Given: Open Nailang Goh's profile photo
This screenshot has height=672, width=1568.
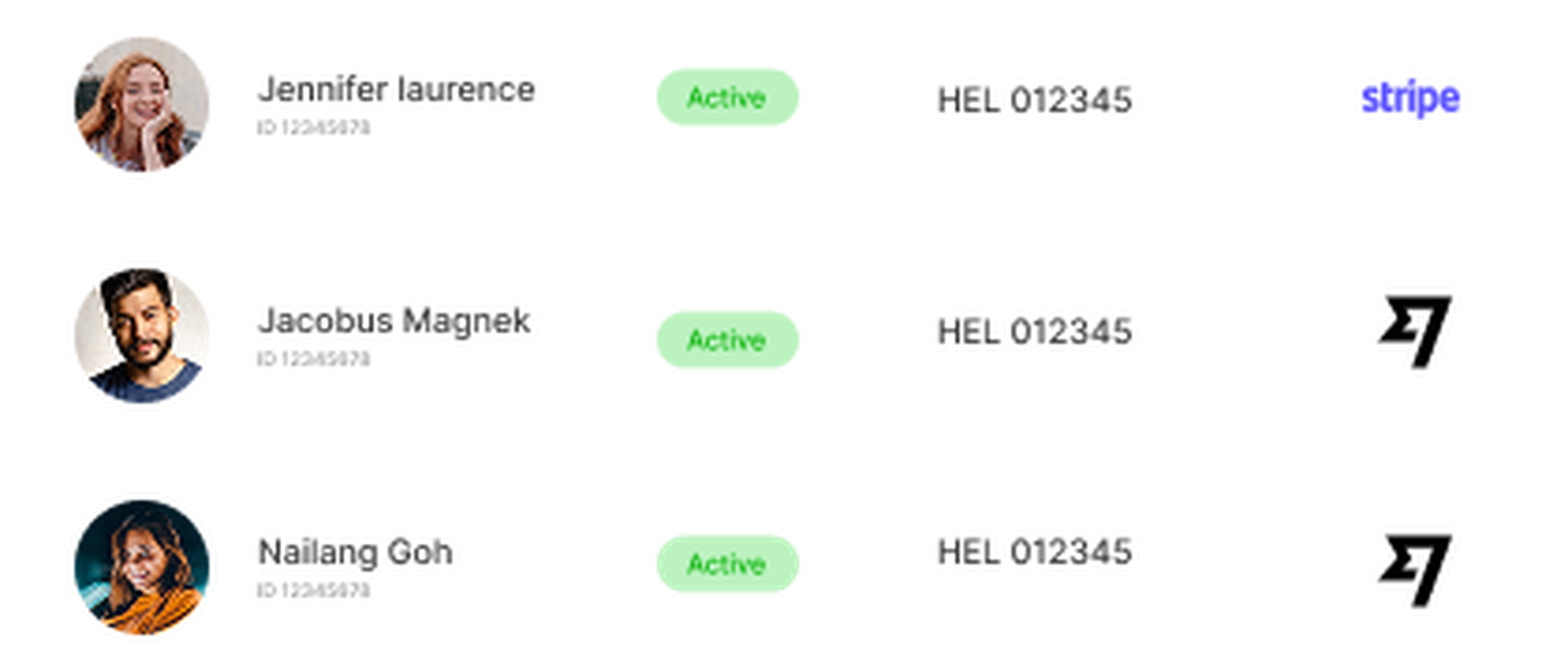Looking at the screenshot, I should 142,567.
